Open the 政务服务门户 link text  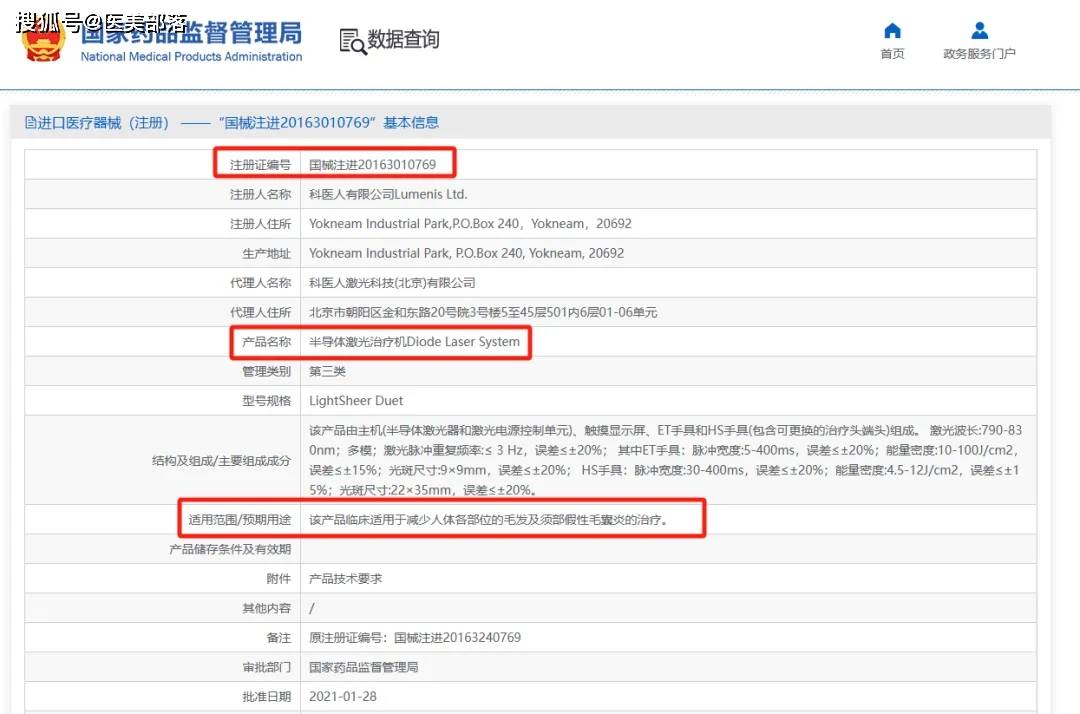coord(979,54)
